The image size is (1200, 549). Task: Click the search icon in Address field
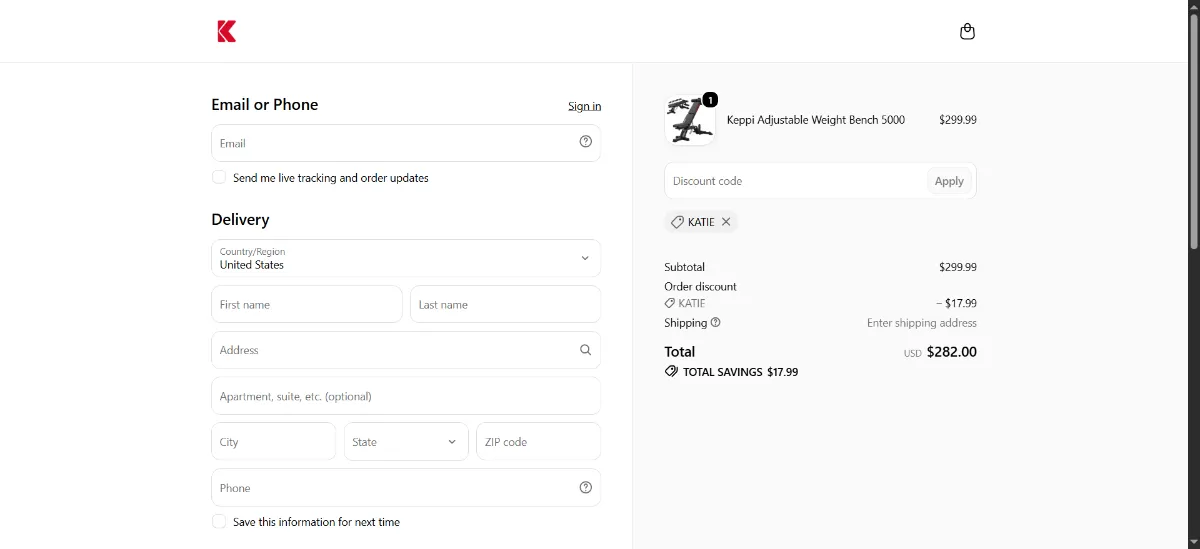pos(586,350)
